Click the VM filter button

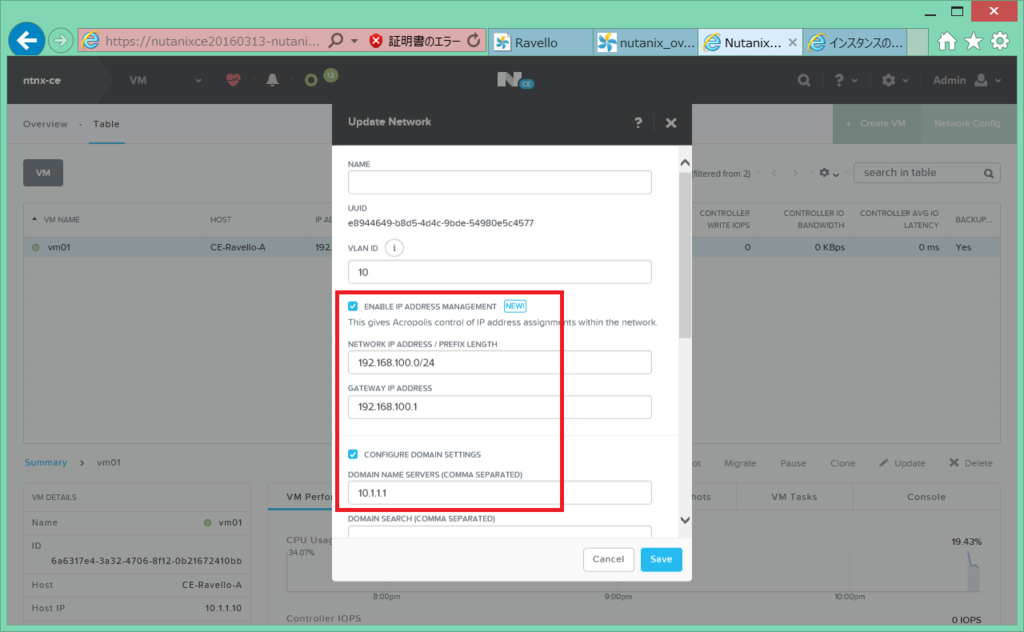point(43,173)
